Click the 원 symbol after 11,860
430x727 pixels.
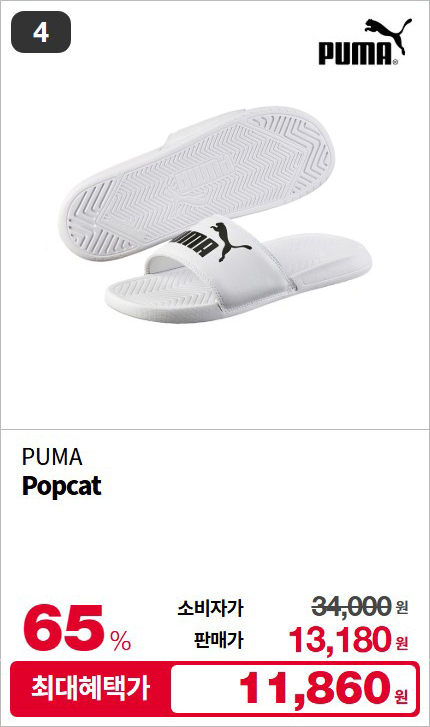click(x=401, y=695)
